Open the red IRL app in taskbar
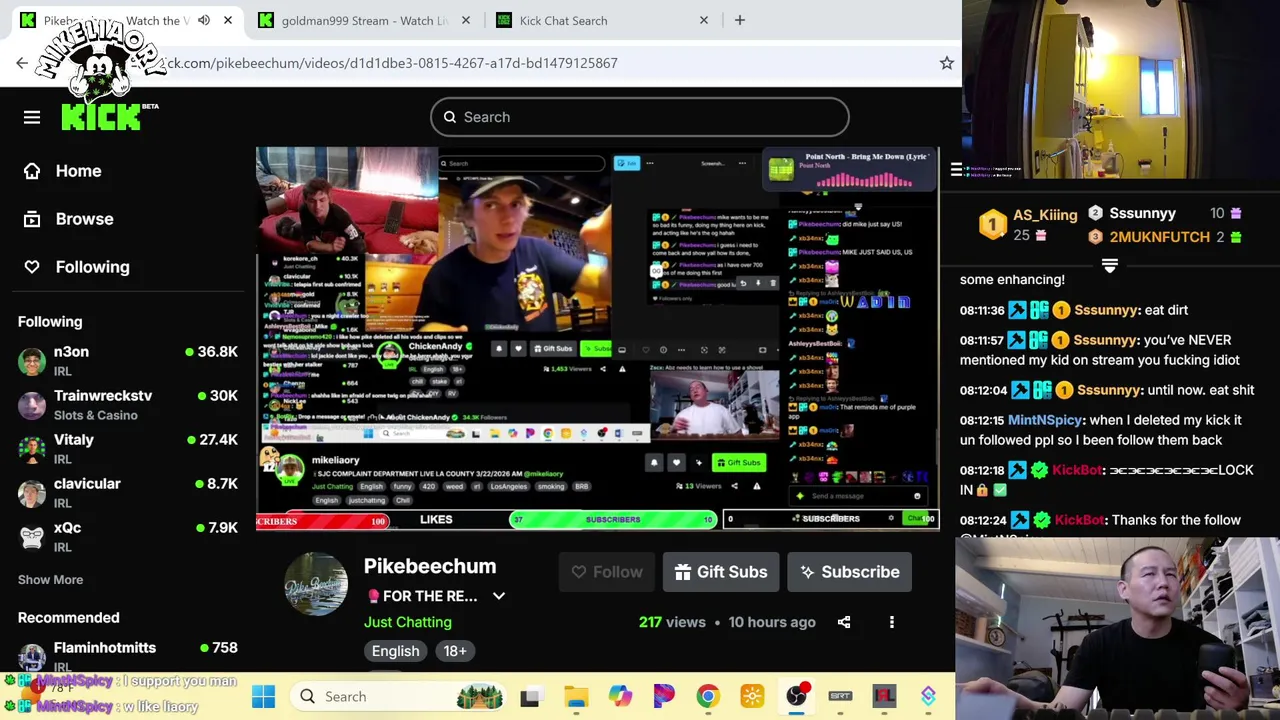 pos(884,696)
